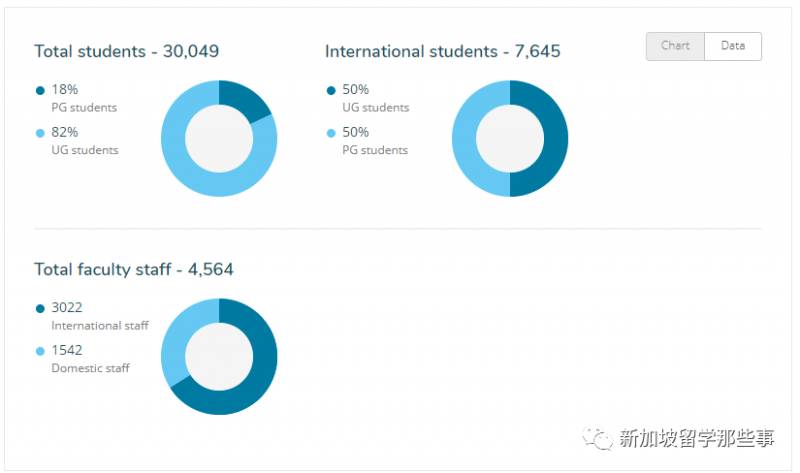This screenshot has height=473, width=800.
Task: Click the Total students - 30,049 heading
Action: click(x=127, y=51)
